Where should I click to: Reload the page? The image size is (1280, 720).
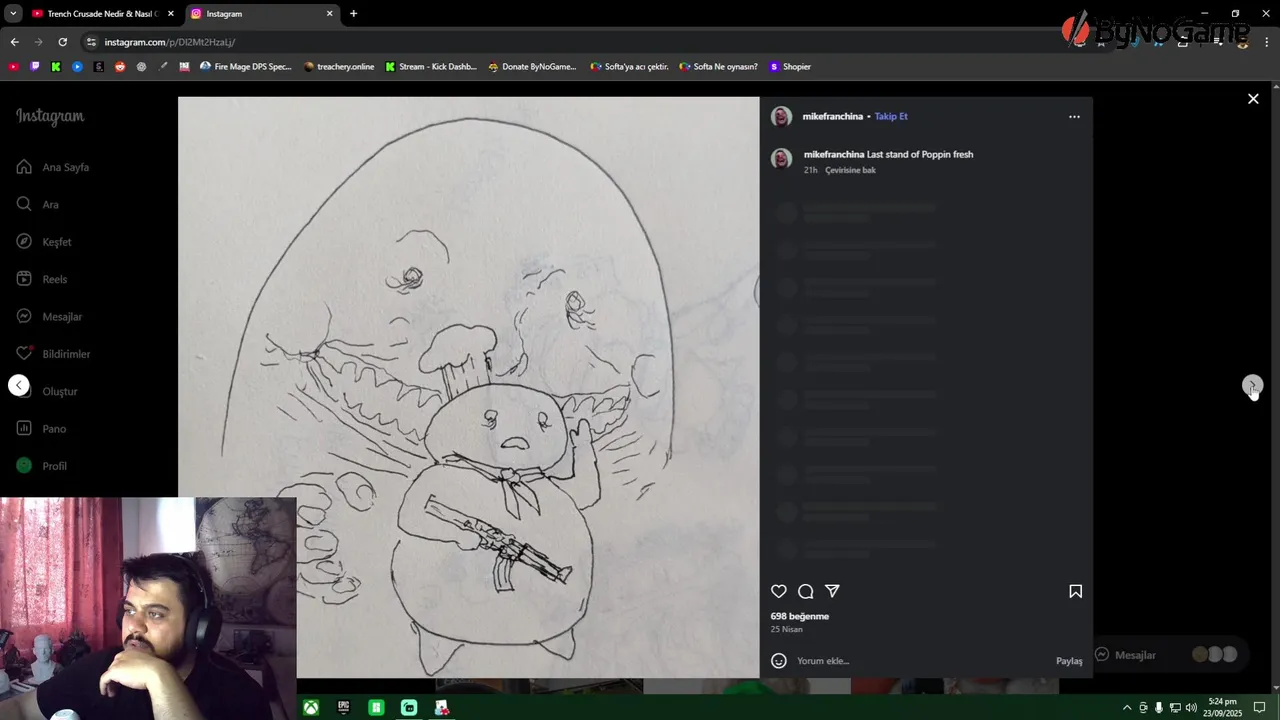tap(62, 42)
